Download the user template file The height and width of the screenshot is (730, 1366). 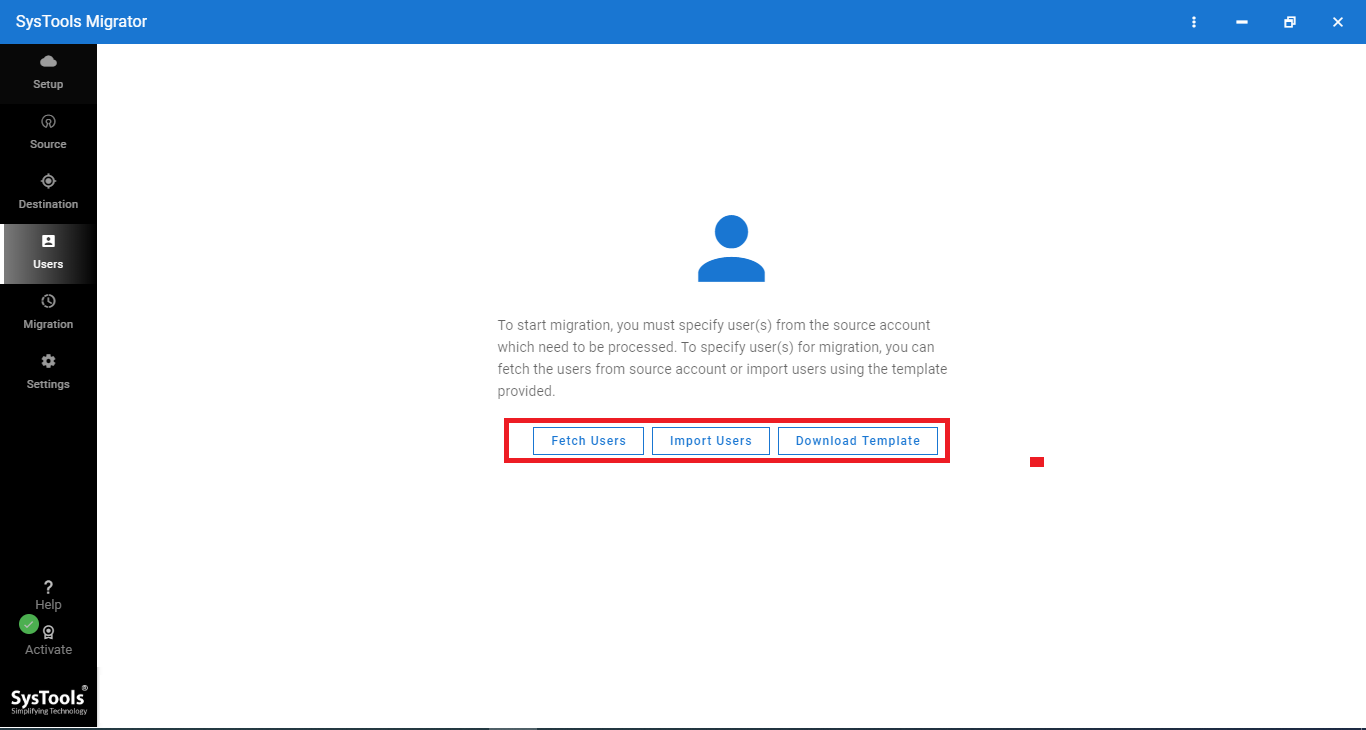pyautogui.click(x=858, y=441)
